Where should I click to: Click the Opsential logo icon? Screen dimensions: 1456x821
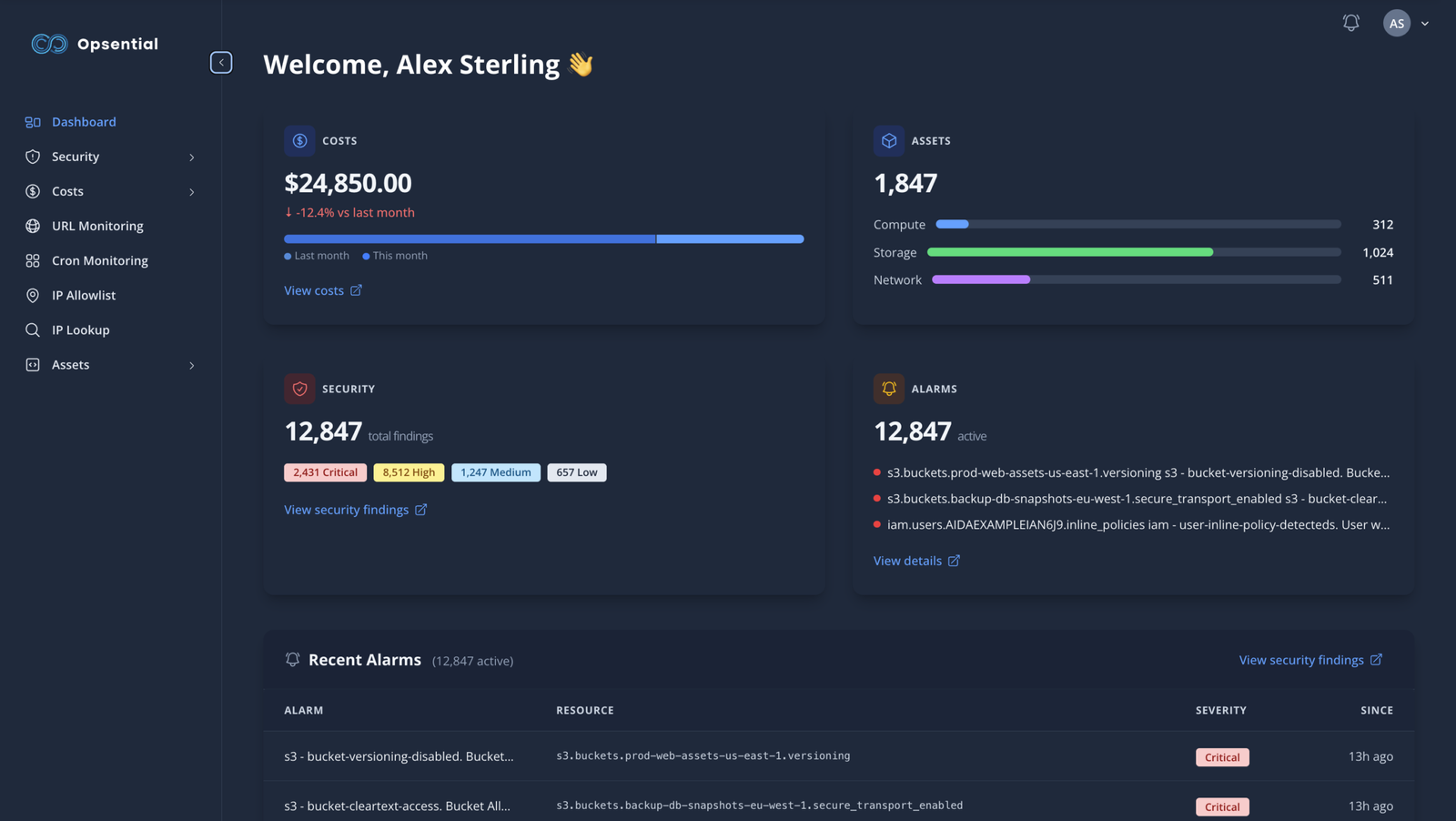tap(49, 44)
